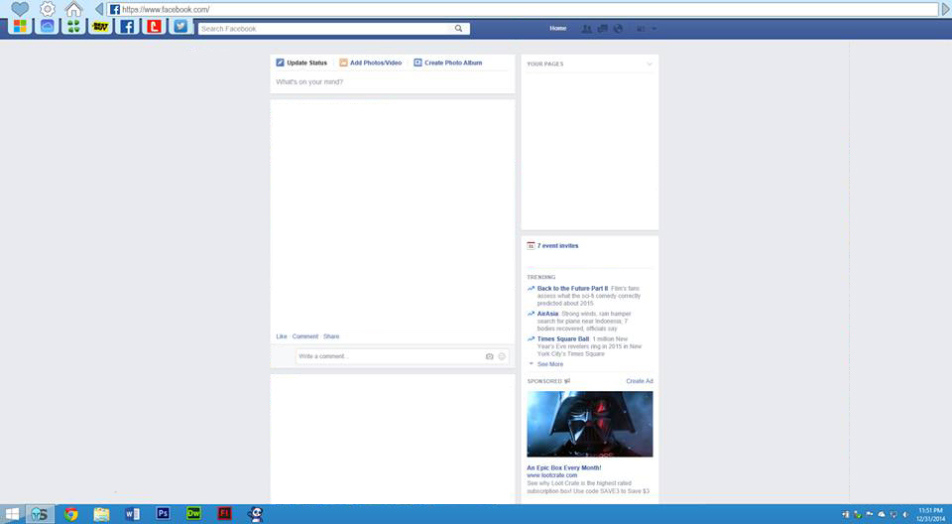This screenshot has height=524, width=952.
Task: Open browser settings gear icon
Action: click(47, 9)
